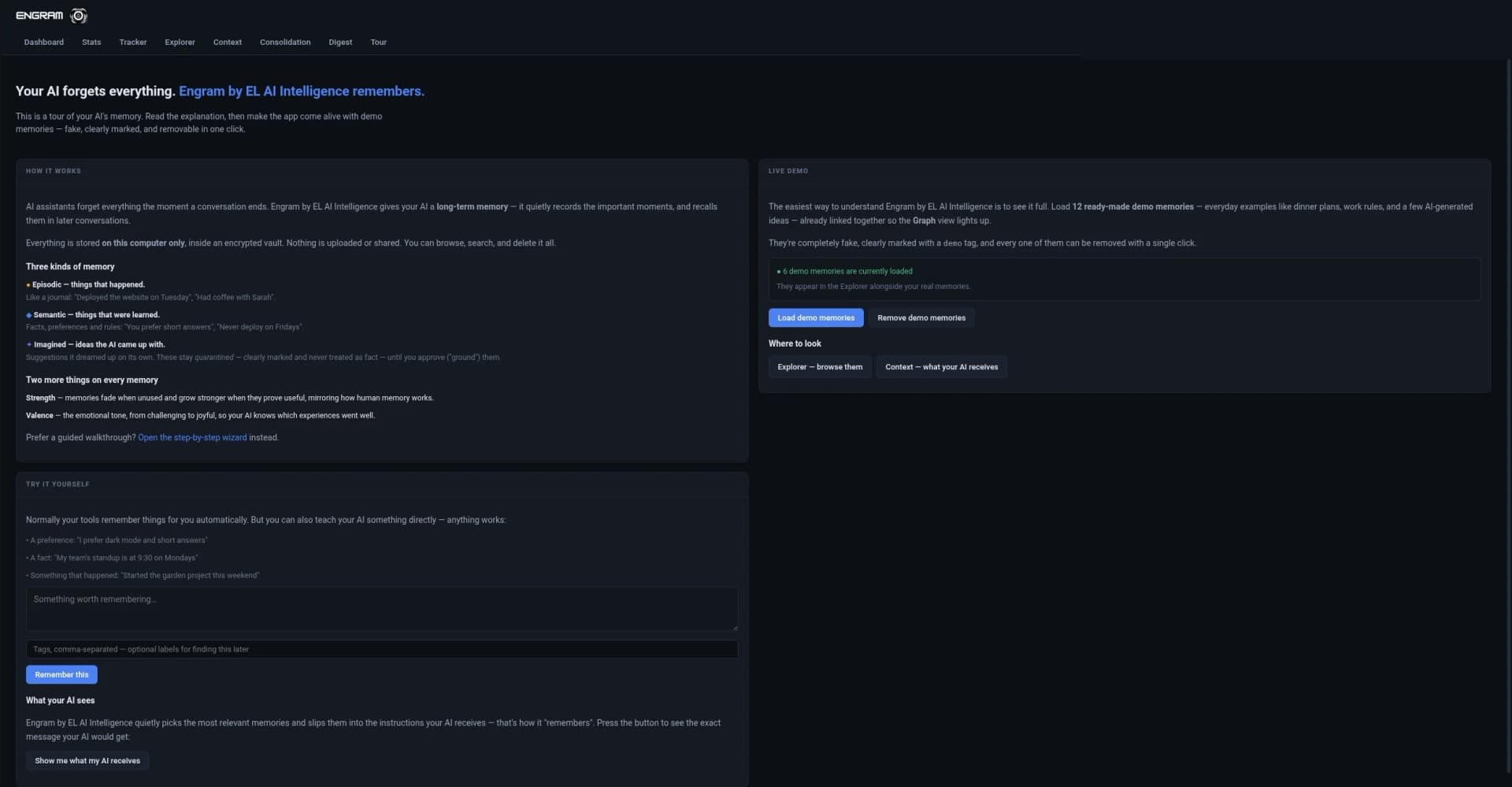
Task: Click the blue Semantic diamond marker
Action: [x=29, y=315]
